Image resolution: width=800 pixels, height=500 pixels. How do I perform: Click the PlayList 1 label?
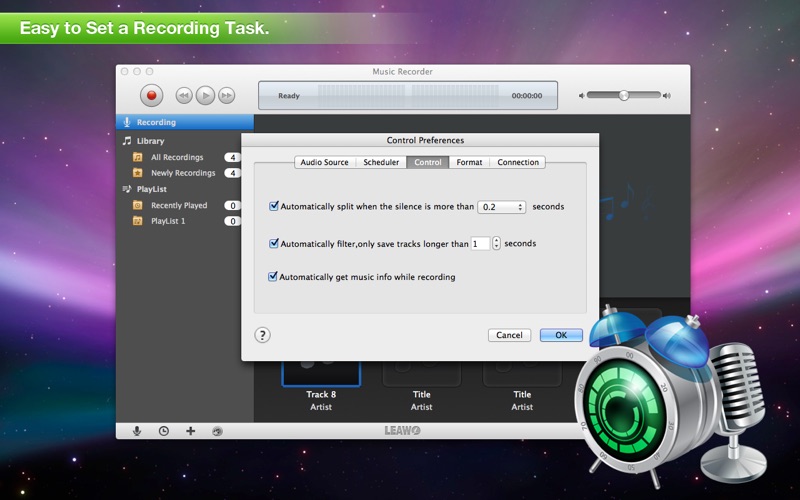pyautogui.click(x=168, y=221)
